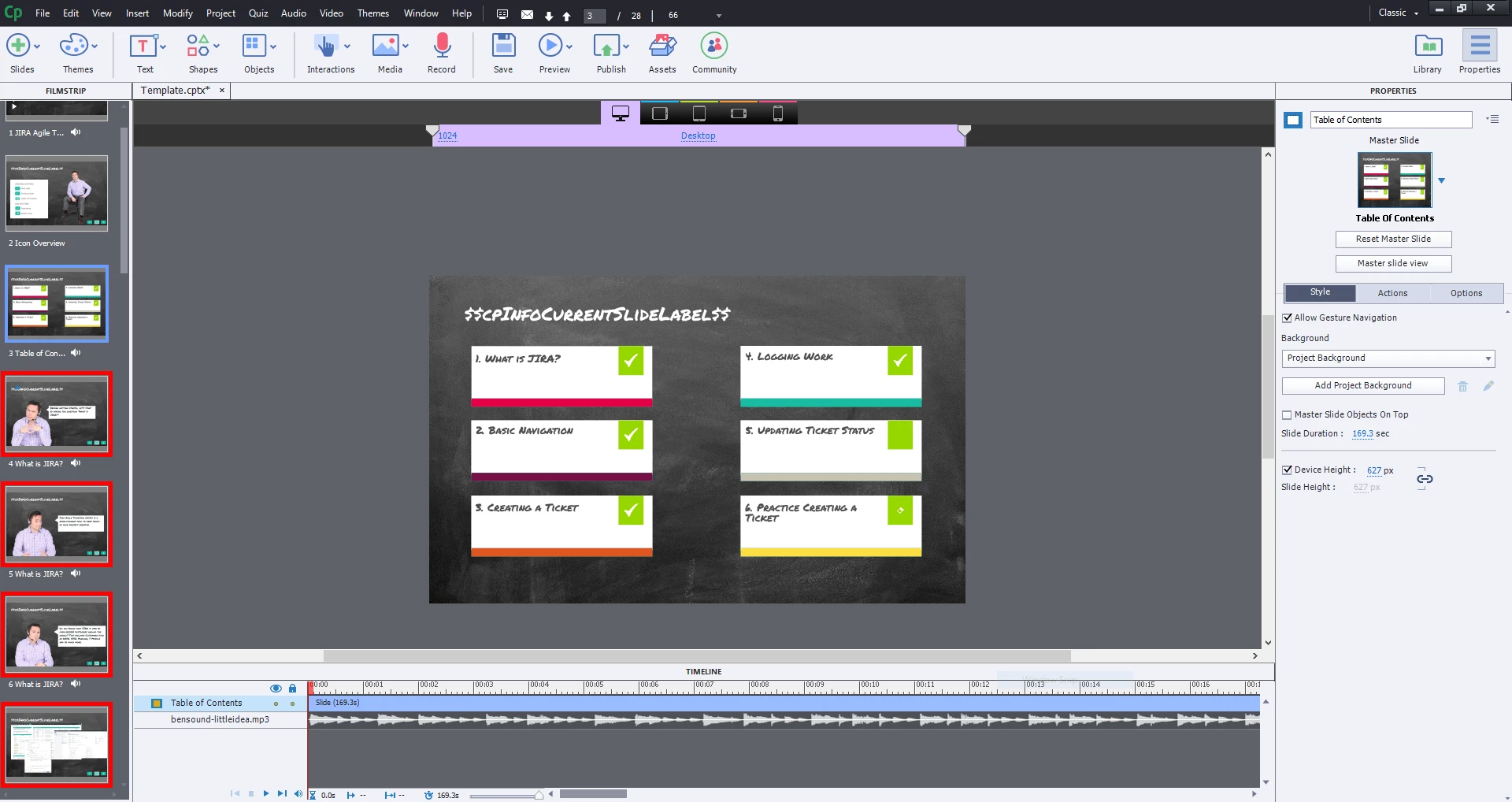Save the project with Save icon

503,46
